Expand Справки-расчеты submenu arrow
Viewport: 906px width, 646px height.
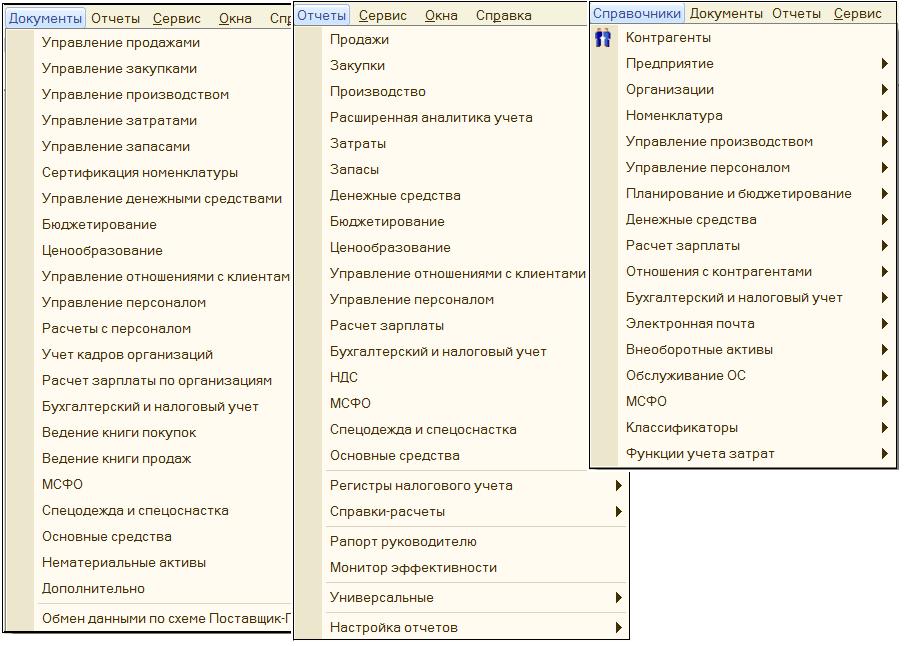(x=619, y=512)
